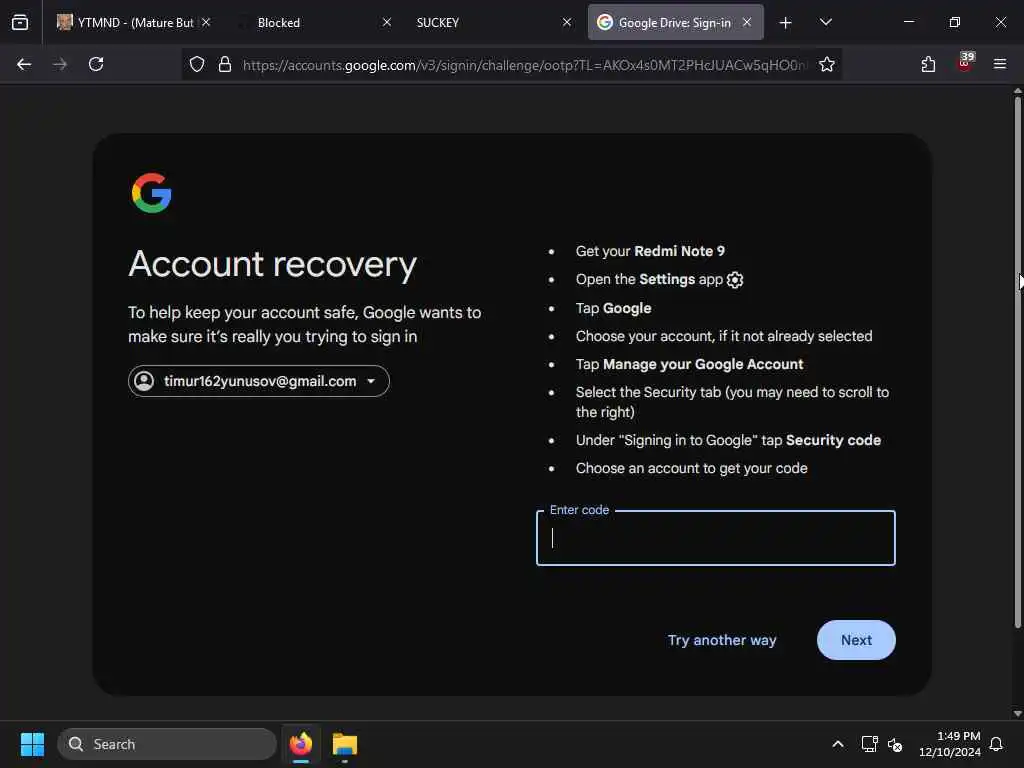The height and width of the screenshot is (768, 1024).
Task: Open the Extensions puzzle icon
Action: tap(928, 64)
